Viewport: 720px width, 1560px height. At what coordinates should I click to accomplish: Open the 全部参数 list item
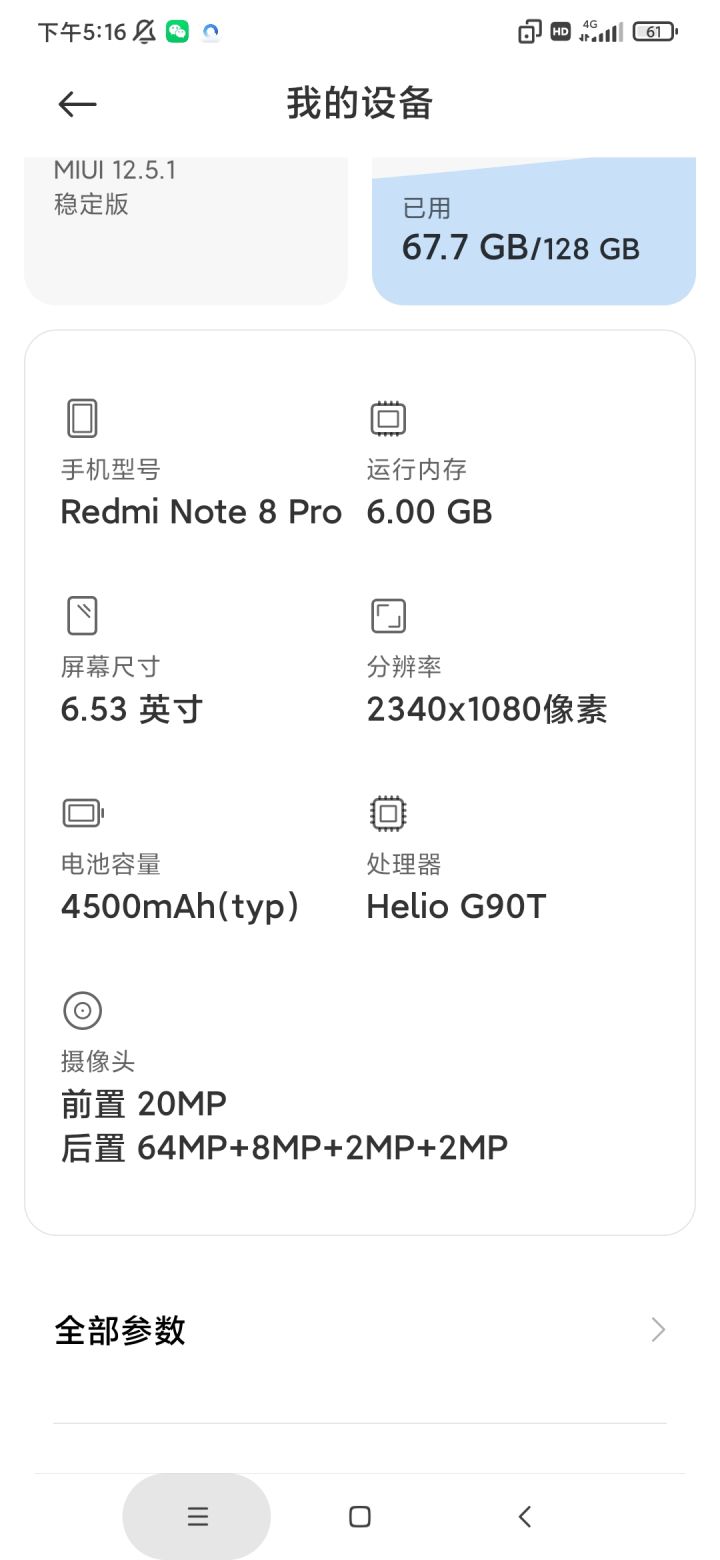(x=360, y=1330)
